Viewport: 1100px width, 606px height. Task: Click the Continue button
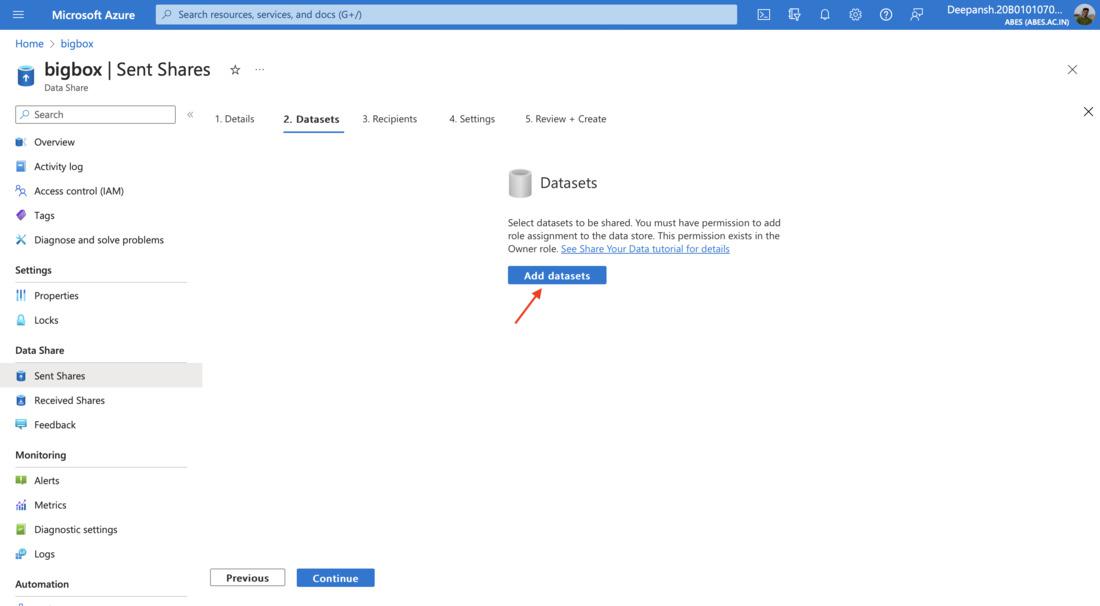click(x=335, y=578)
